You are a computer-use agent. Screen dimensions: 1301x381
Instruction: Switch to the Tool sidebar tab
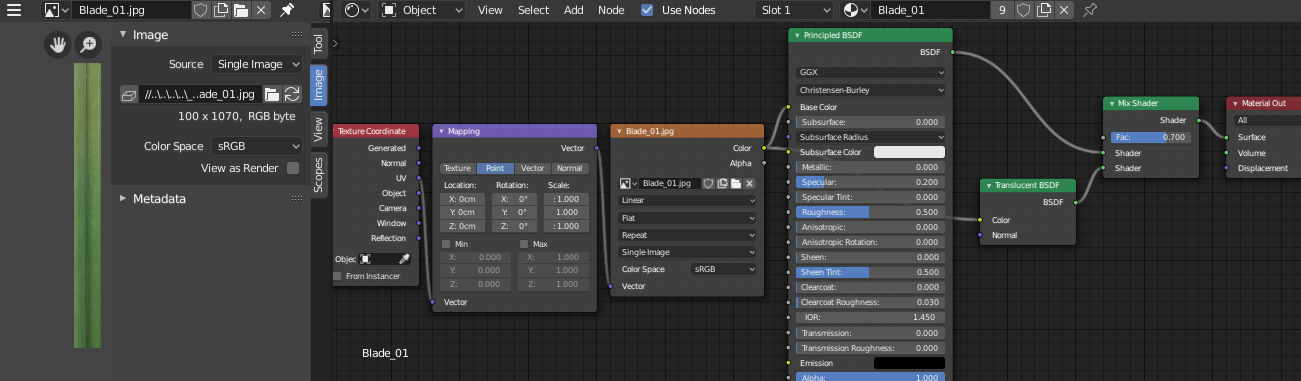pos(318,44)
